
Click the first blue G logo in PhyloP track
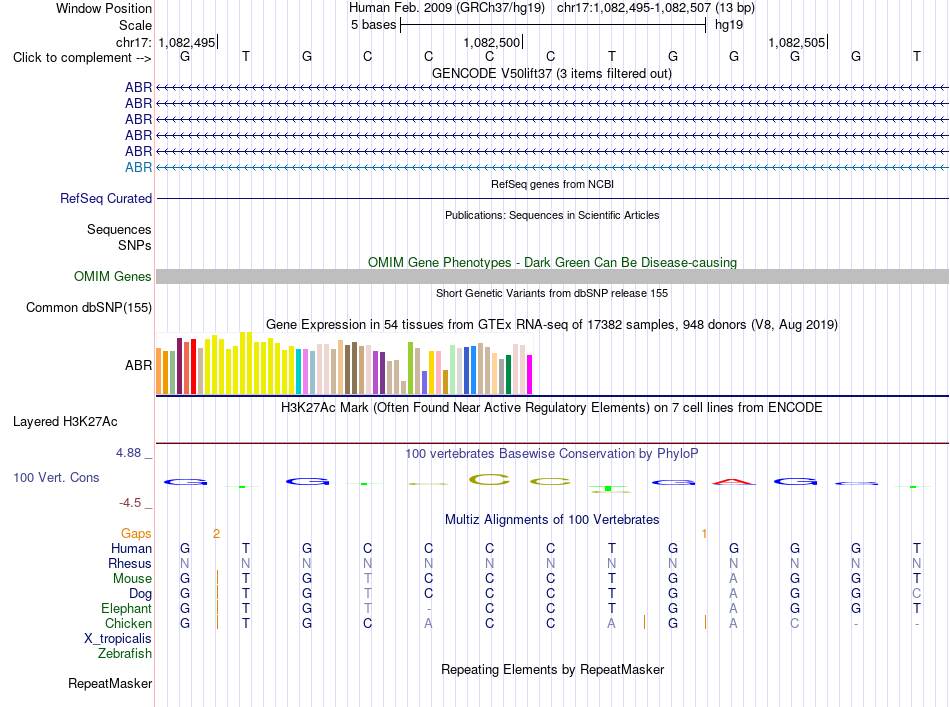click(x=185, y=482)
